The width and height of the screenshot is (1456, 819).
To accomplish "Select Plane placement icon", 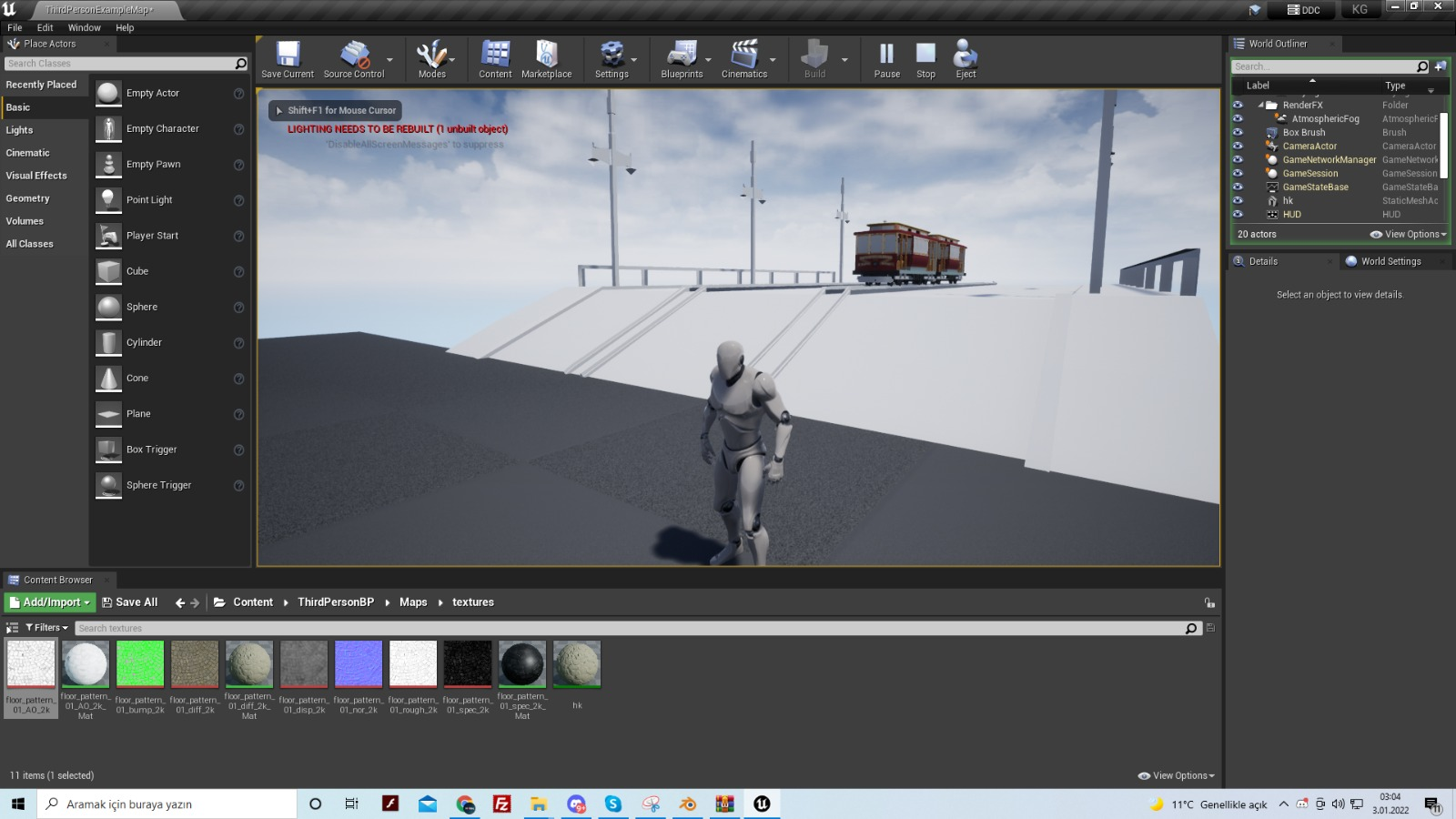I will (108, 413).
